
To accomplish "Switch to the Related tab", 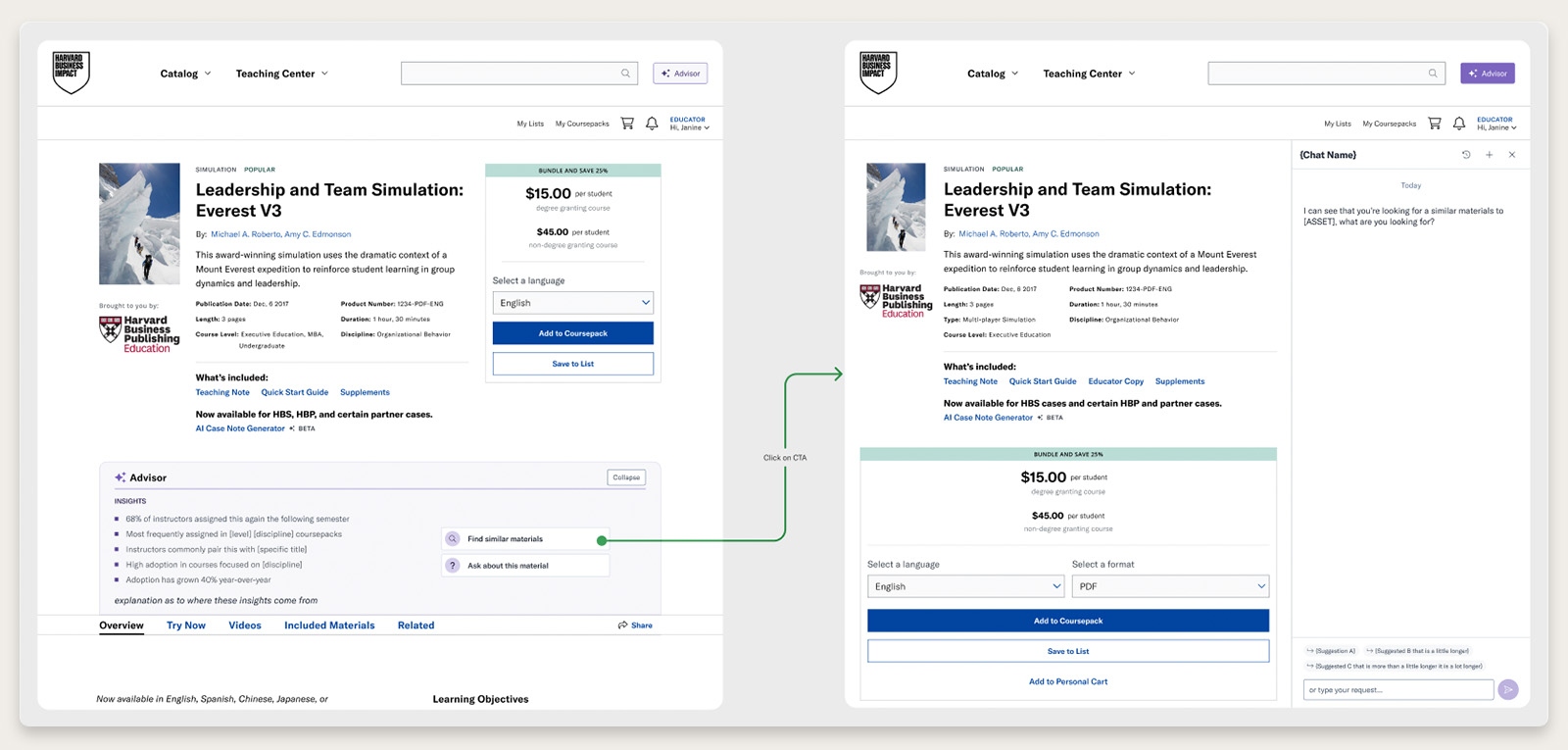I will [416, 625].
